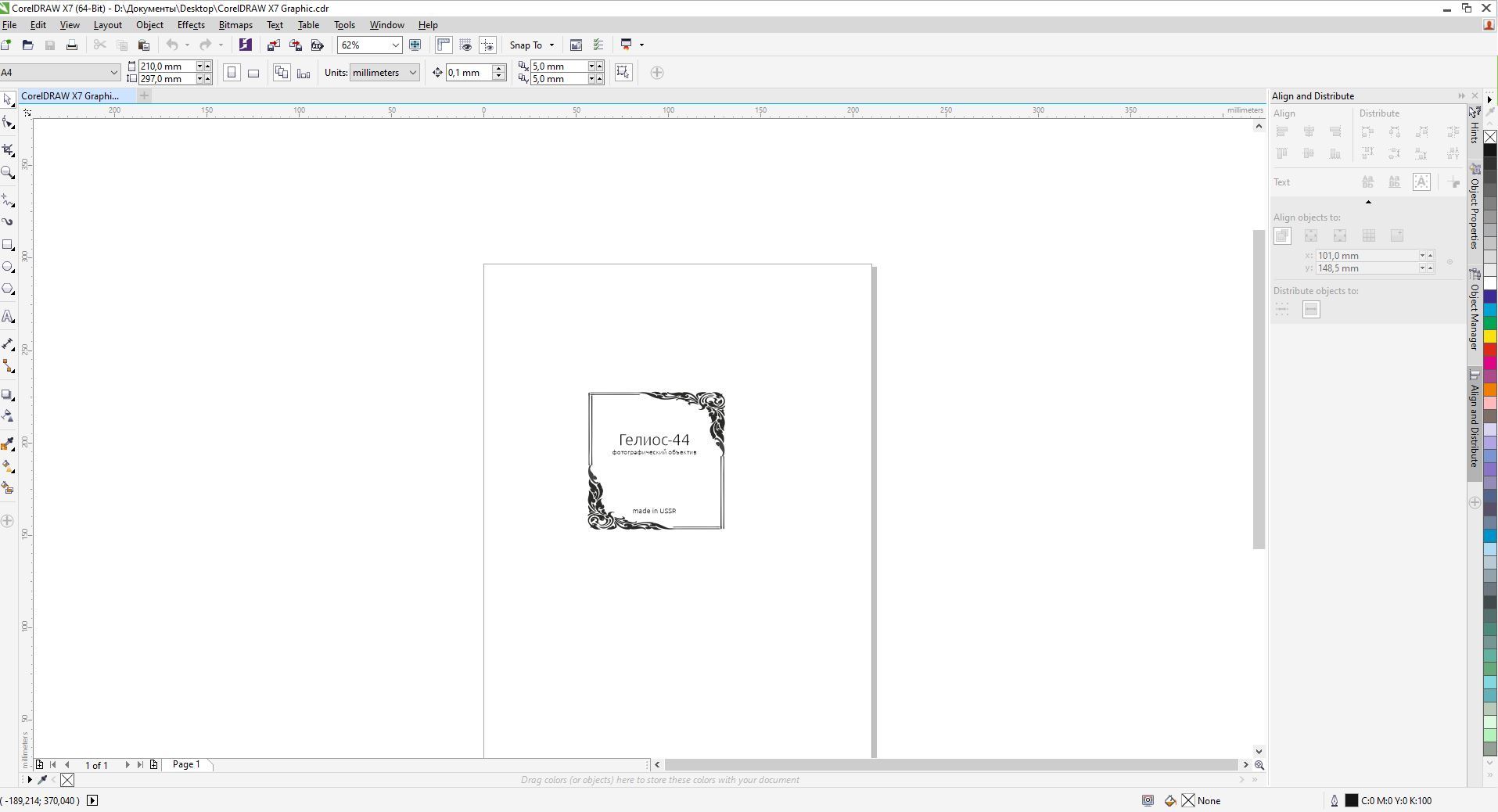The width and height of the screenshot is (1498, 812).
Task: Click the yellow palette swatch
Action: (1490, 336)
